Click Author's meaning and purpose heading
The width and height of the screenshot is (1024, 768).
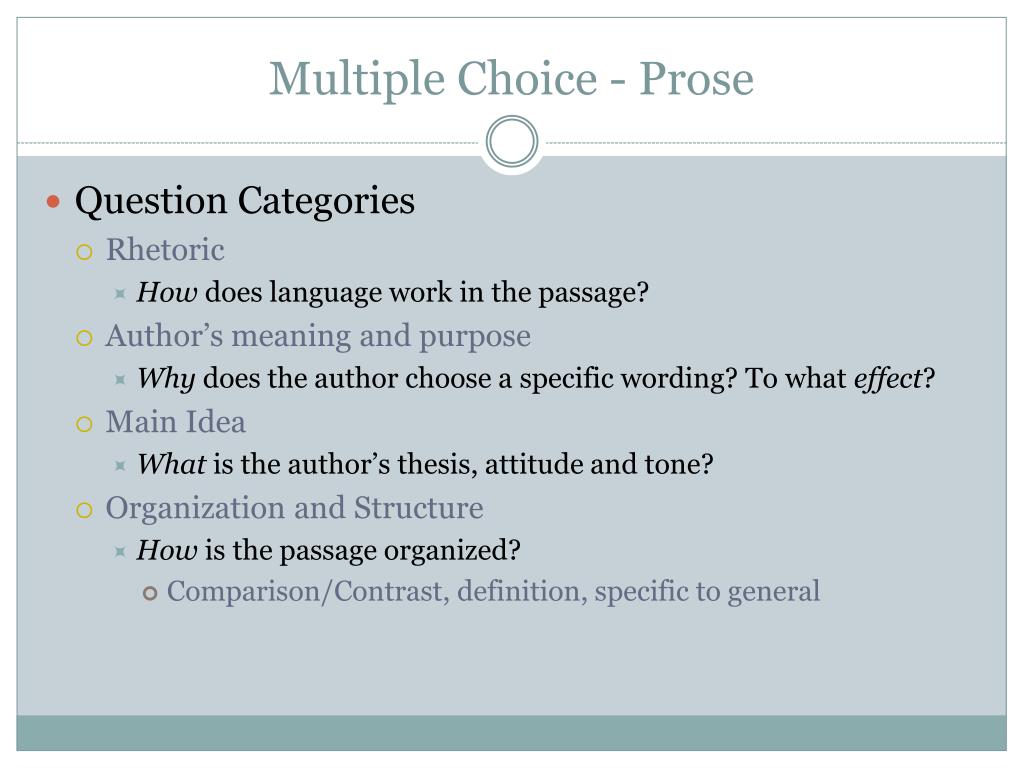point(318,337)
